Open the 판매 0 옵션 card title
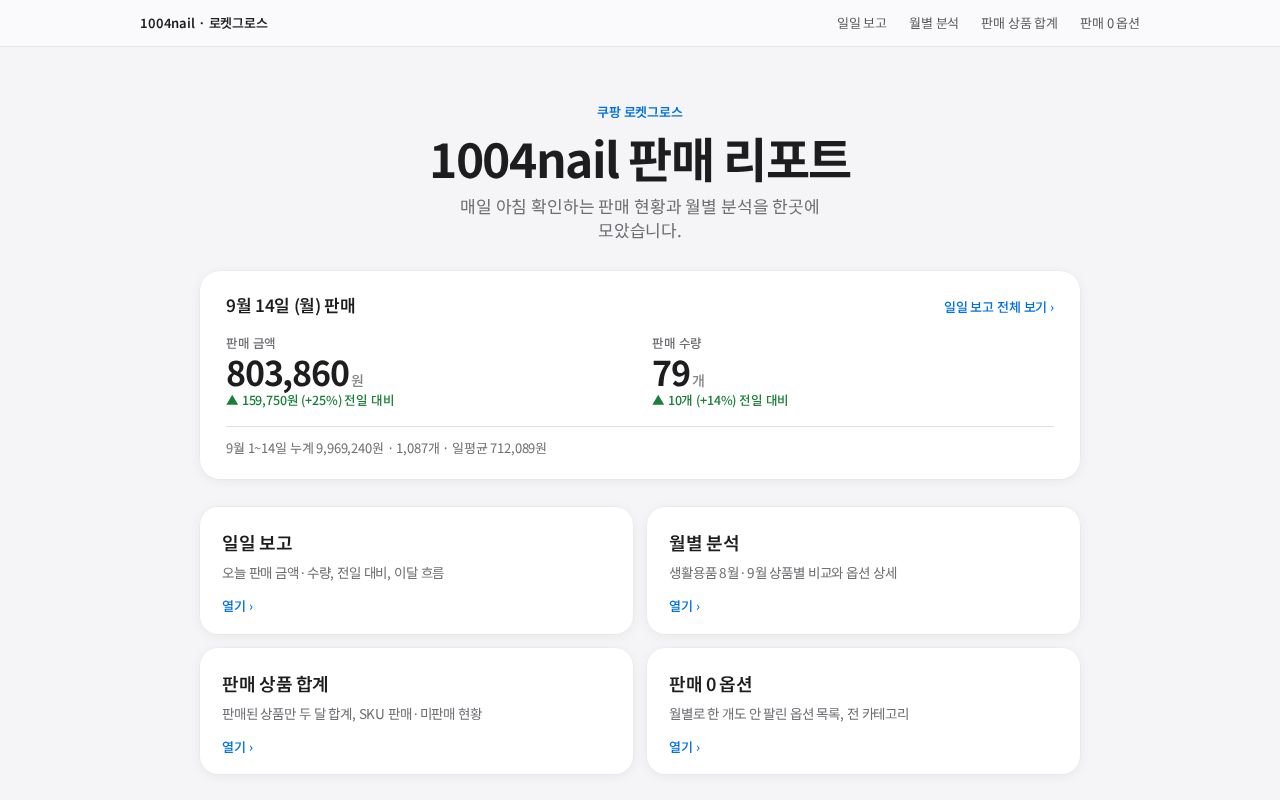 (x=710, y=684)
